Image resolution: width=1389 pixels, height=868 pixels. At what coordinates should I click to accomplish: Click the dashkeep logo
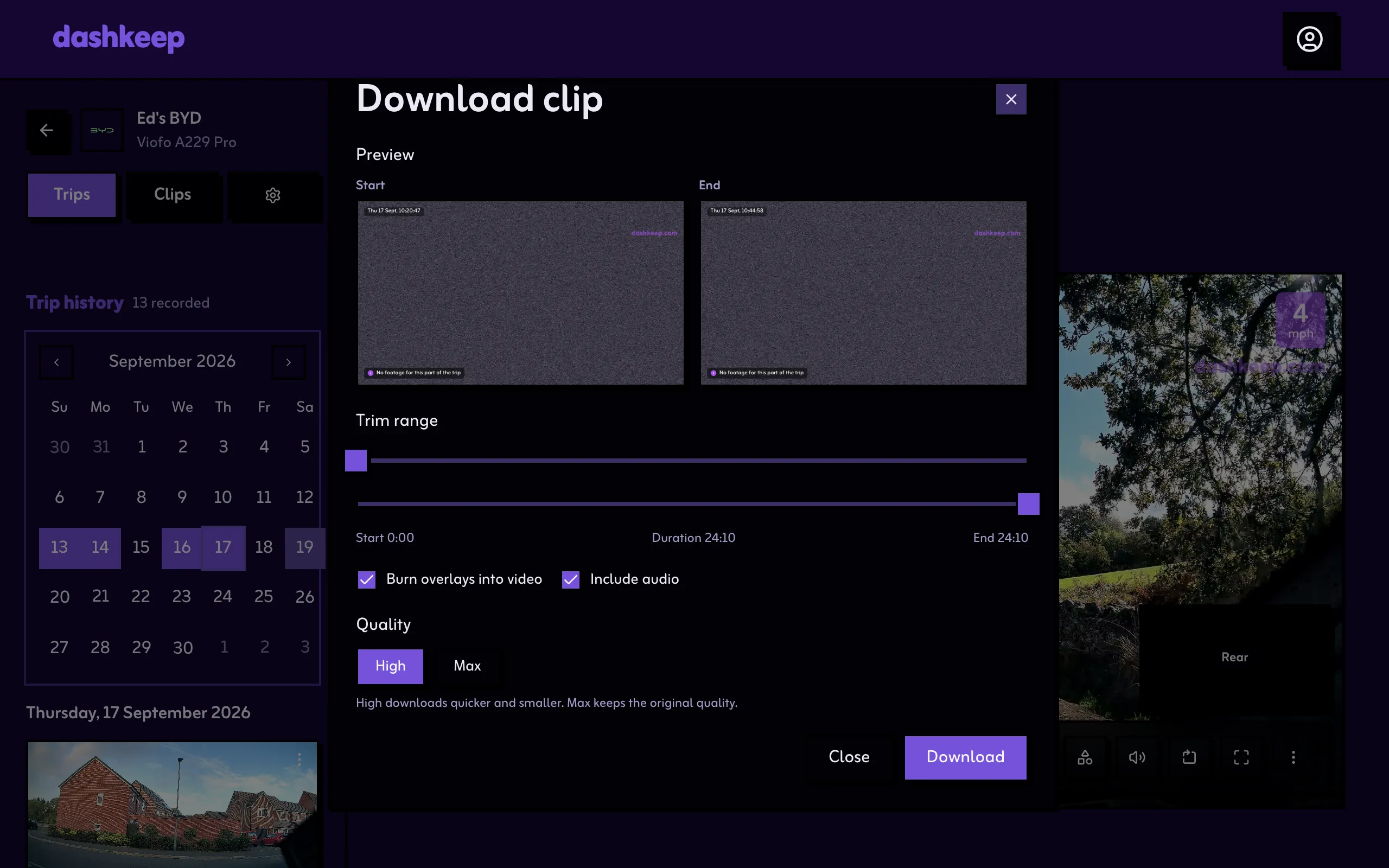119,38
